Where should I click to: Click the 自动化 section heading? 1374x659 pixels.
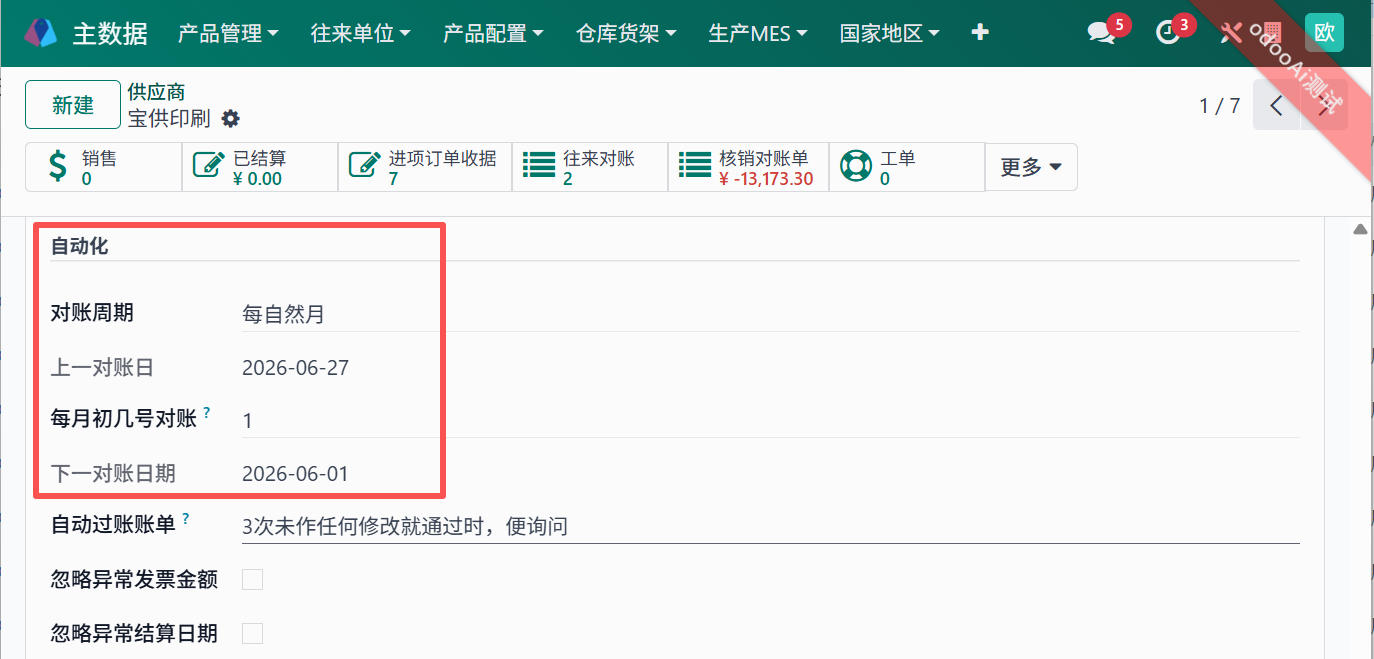(x=79, y=246)
